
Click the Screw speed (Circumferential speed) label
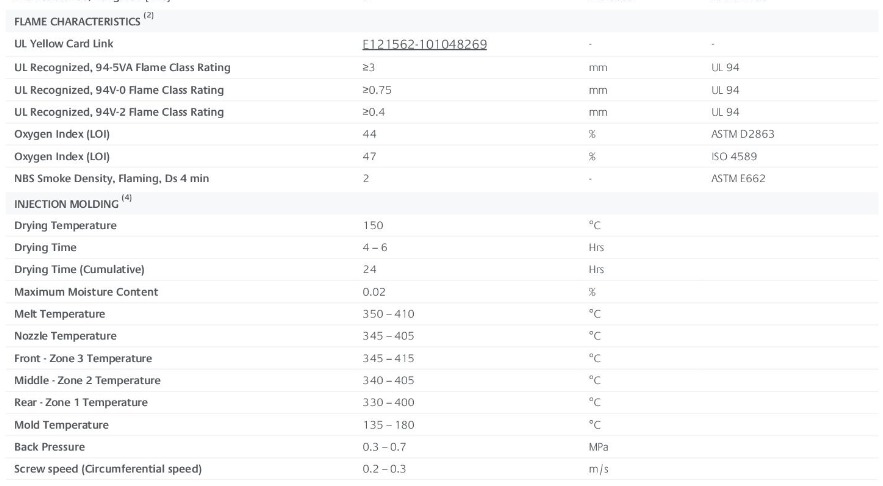(107, 470)
